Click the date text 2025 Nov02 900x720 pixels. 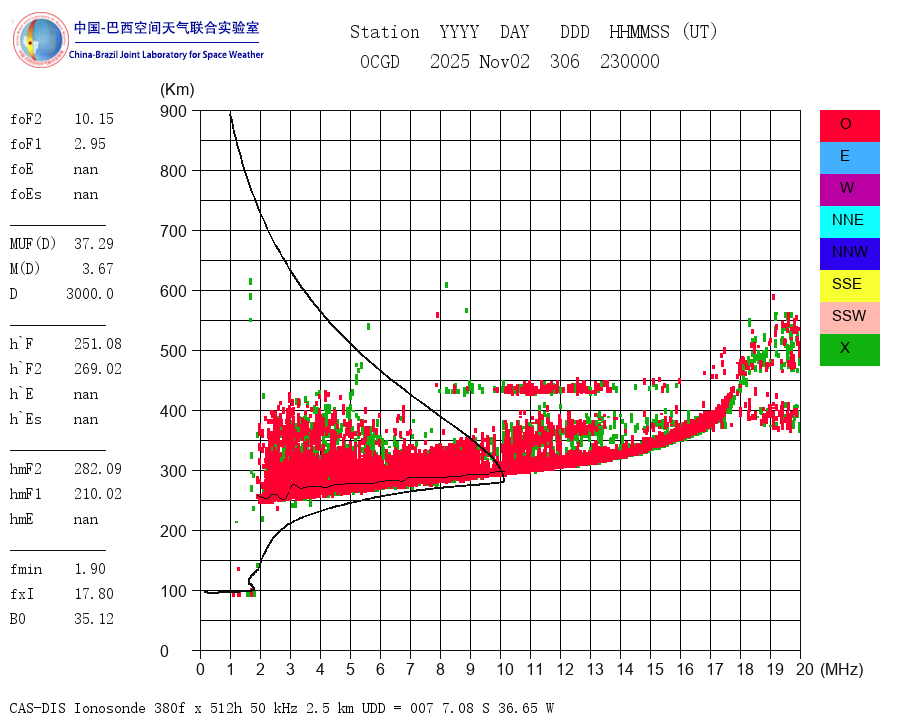tap(480, 61)
